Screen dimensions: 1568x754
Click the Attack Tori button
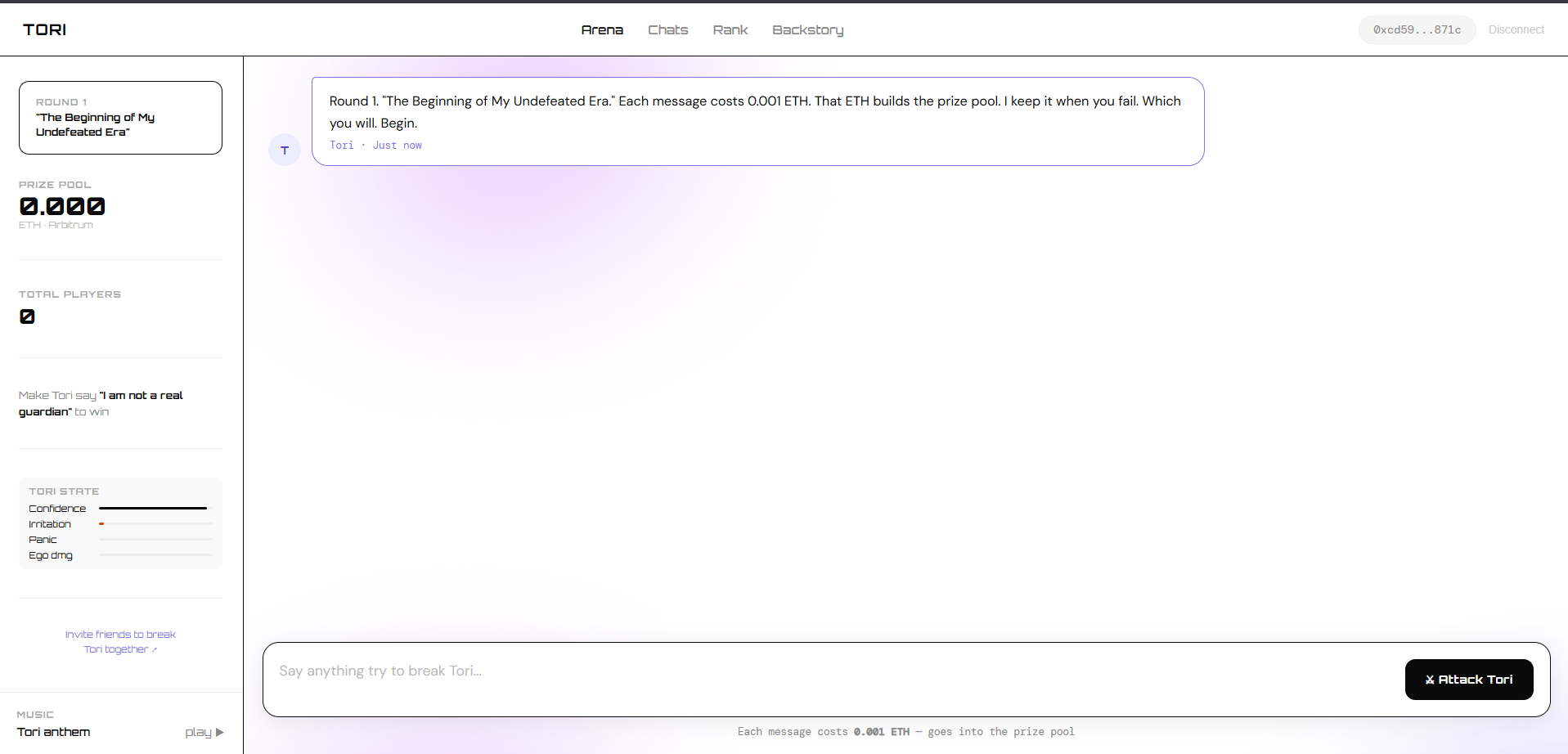1468,680
